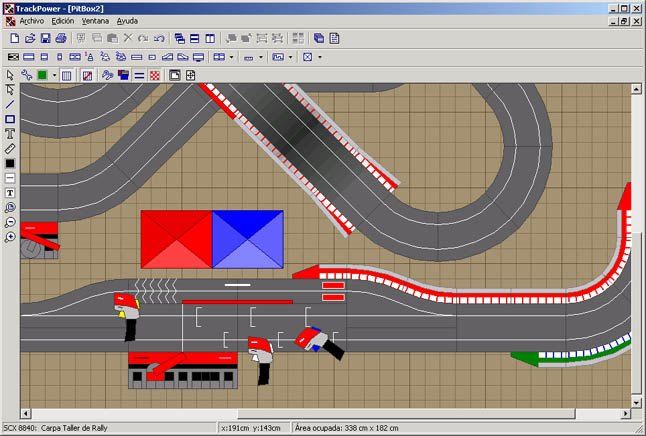Insert the monitor-shaped track accessory
The width and height of the screenshot is (646, 436).
199,57
